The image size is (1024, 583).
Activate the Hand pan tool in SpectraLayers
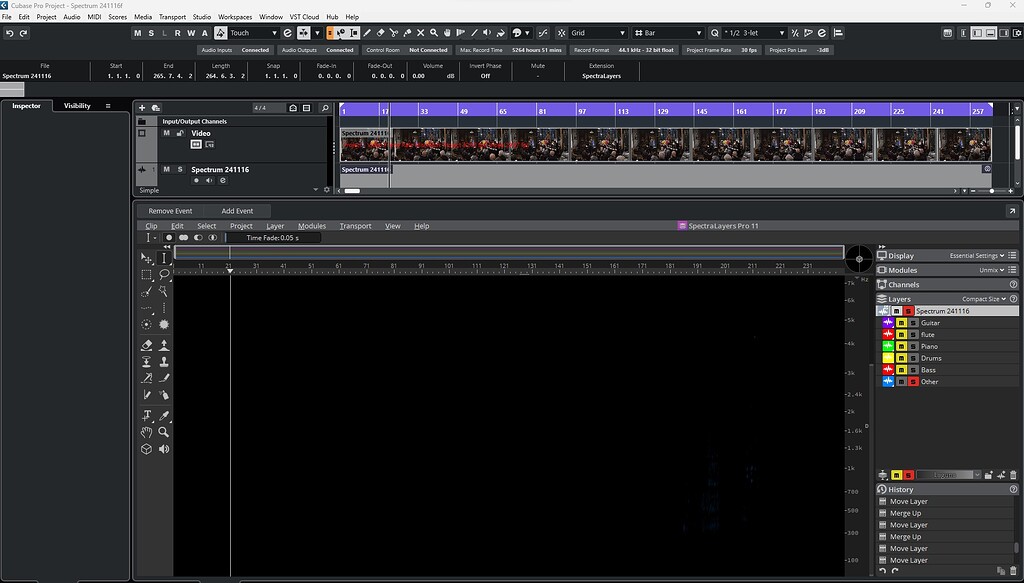click(x=147, y=433)
